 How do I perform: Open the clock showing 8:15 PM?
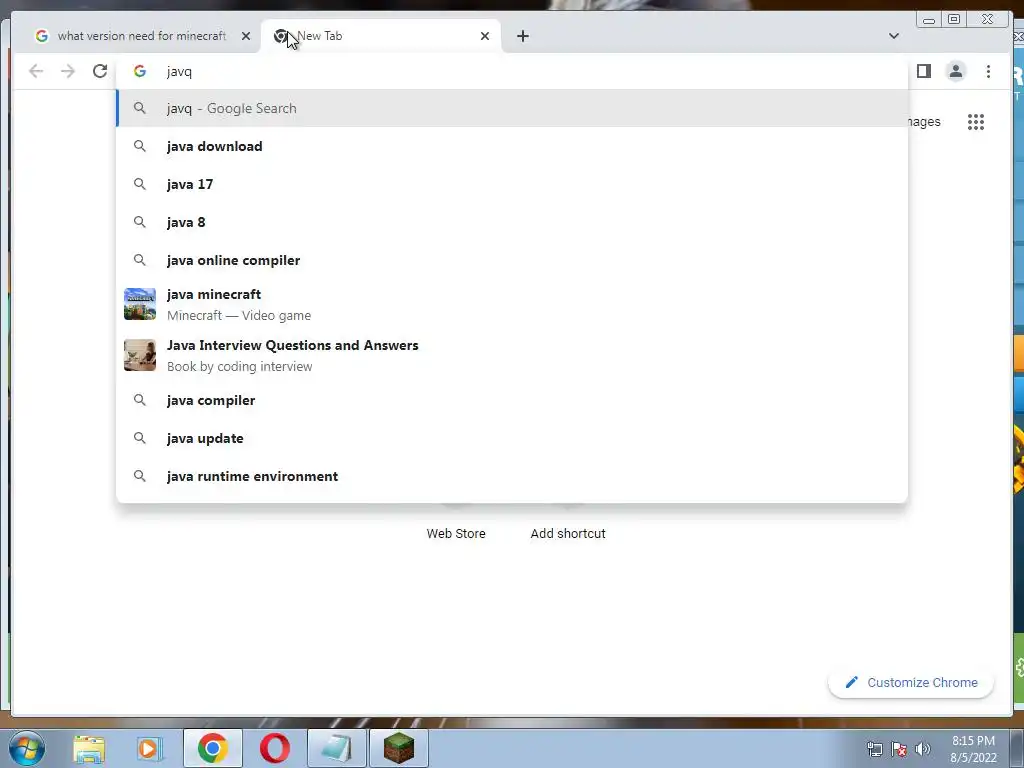[x=974, y=749]
